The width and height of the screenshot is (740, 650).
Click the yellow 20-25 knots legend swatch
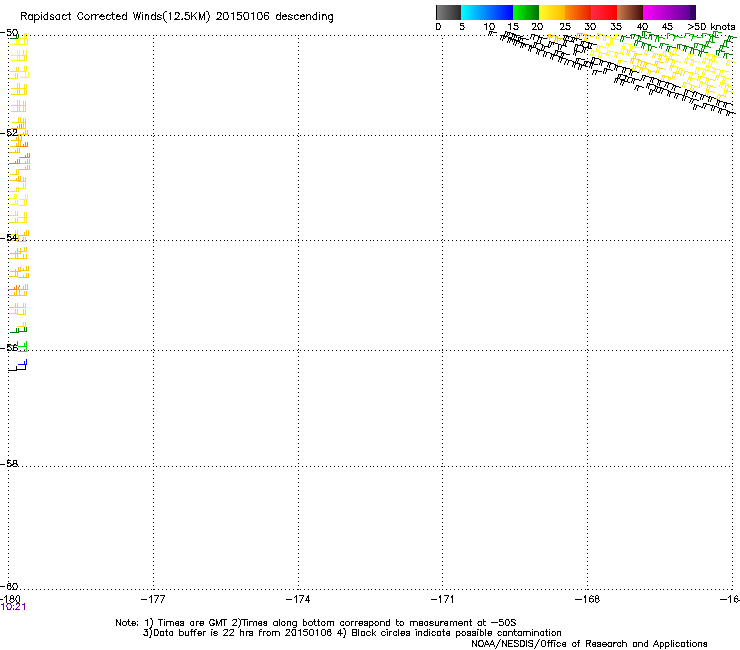click(552, 12)
